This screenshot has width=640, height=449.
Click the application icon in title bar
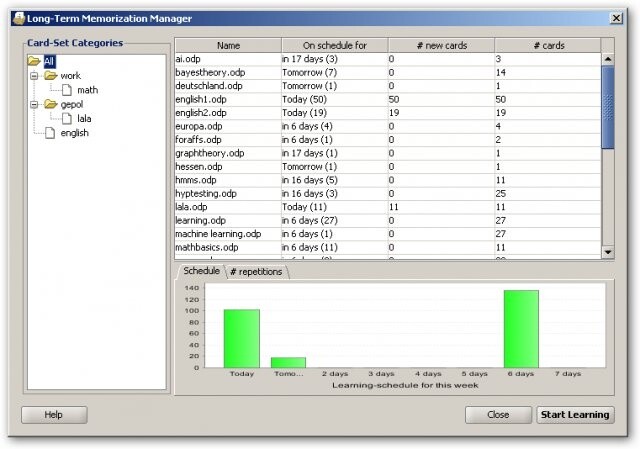(x=19, y=18)
